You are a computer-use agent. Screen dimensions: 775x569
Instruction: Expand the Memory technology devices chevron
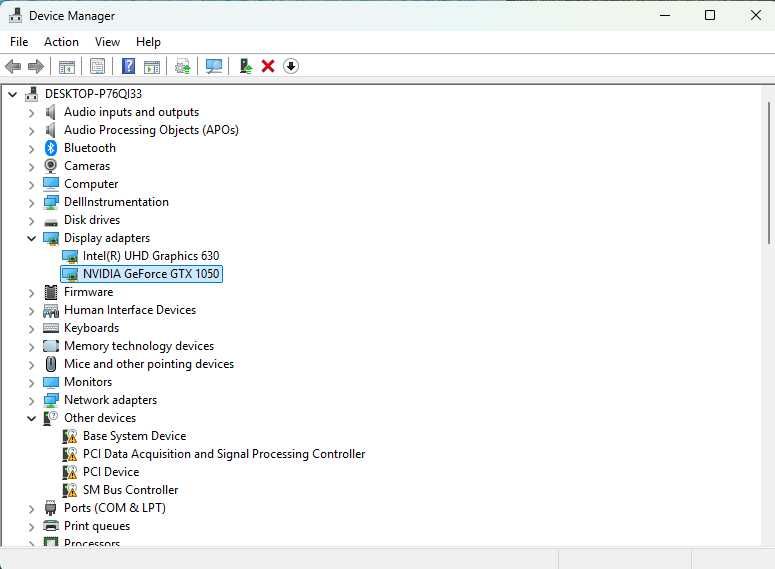31,347
